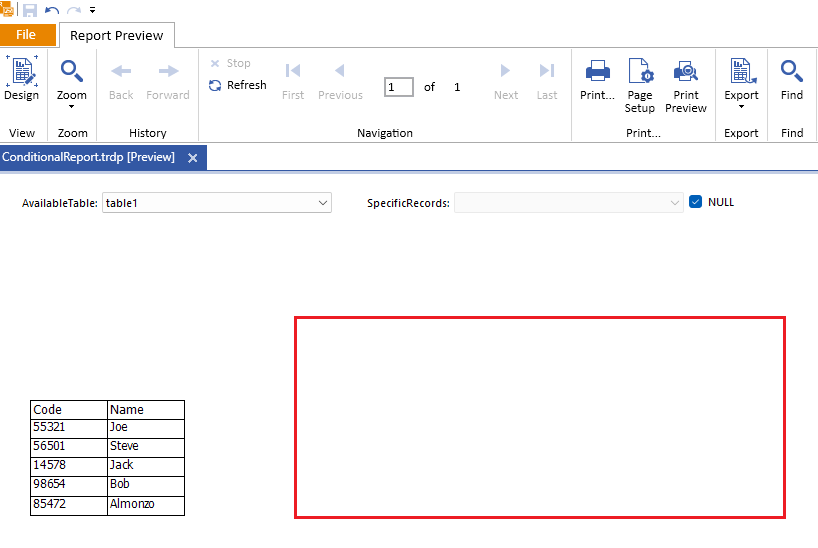This screenshot has height=548, width=818.
Task: Click the Code column header cell
Action: (69, 409)
